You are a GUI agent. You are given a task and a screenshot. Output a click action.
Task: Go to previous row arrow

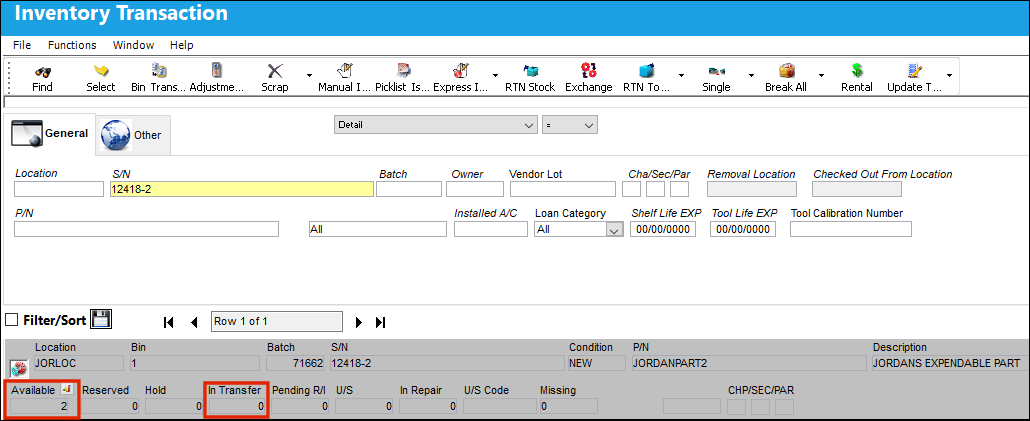pyautogui.click(x=194, y=322)
